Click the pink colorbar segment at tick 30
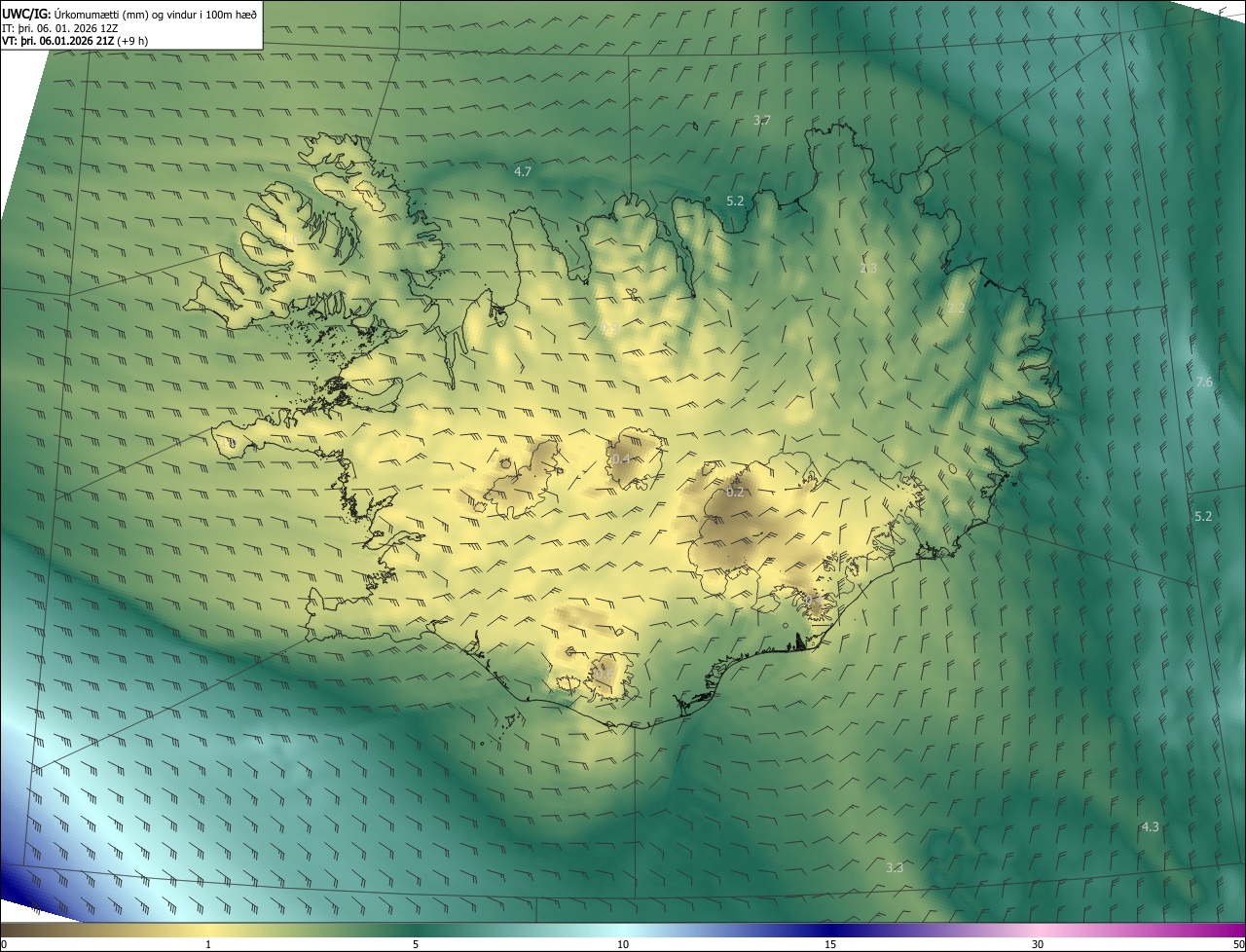 (1038, 931)
